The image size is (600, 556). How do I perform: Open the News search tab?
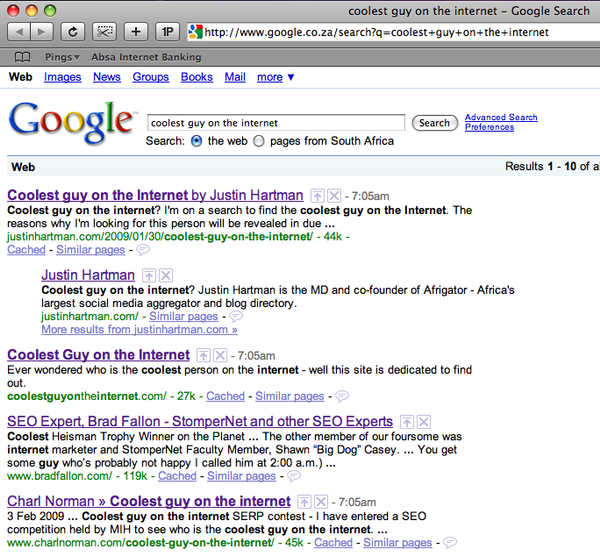click(x=107, y=77)
